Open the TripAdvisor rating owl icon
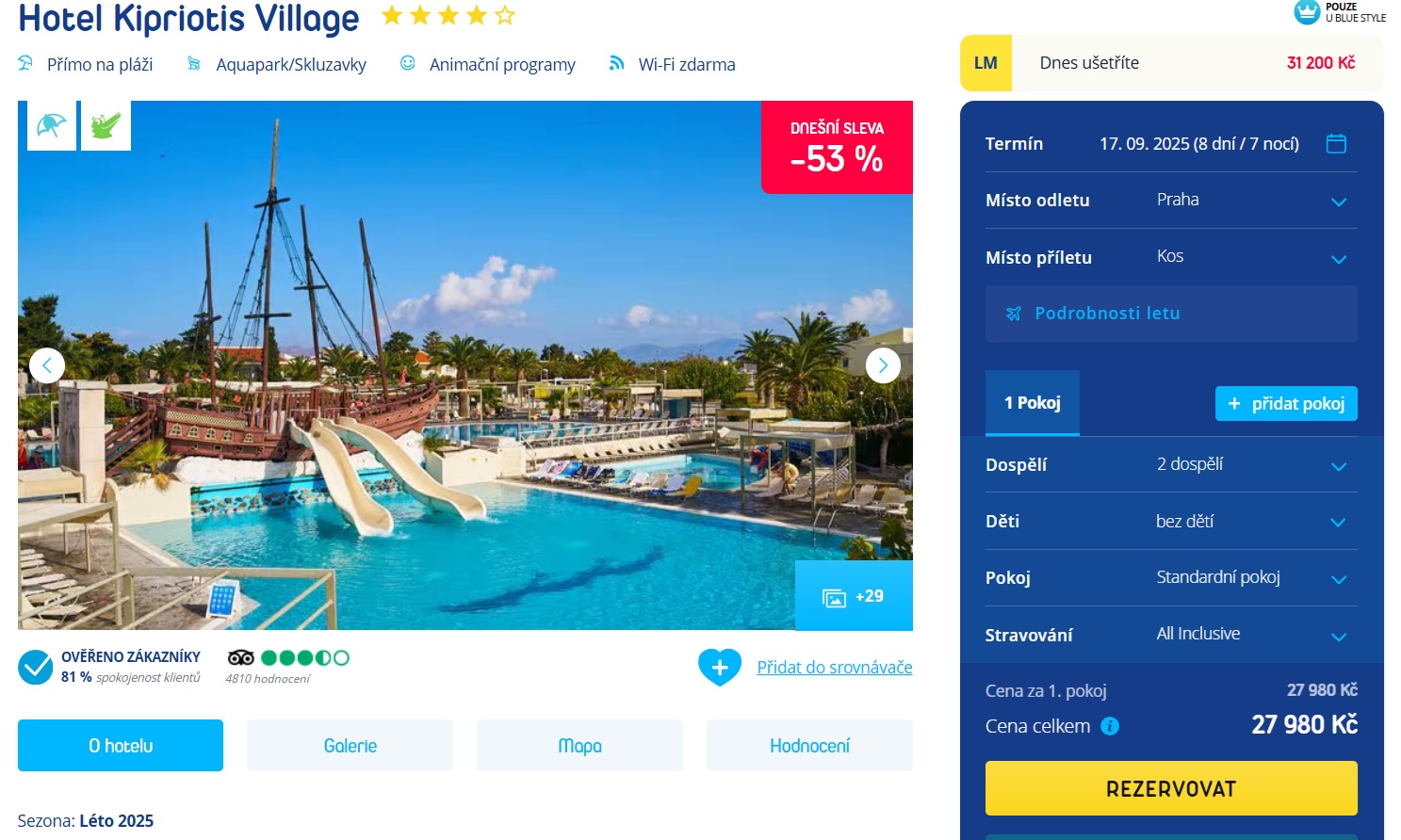This screenshot has height=840, width=1401. [241, 657]
